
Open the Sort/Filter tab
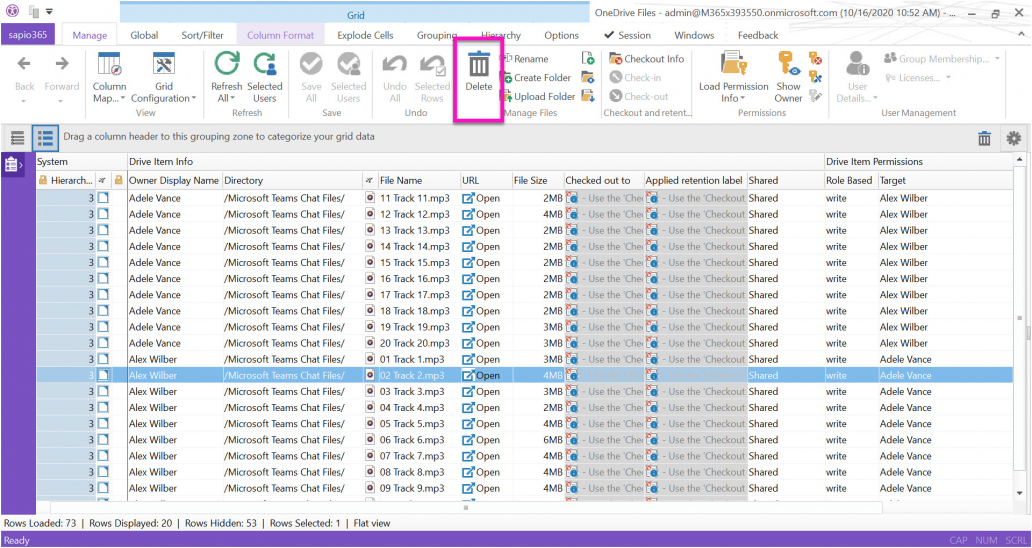pyautogui.click(x=203, y=36)
